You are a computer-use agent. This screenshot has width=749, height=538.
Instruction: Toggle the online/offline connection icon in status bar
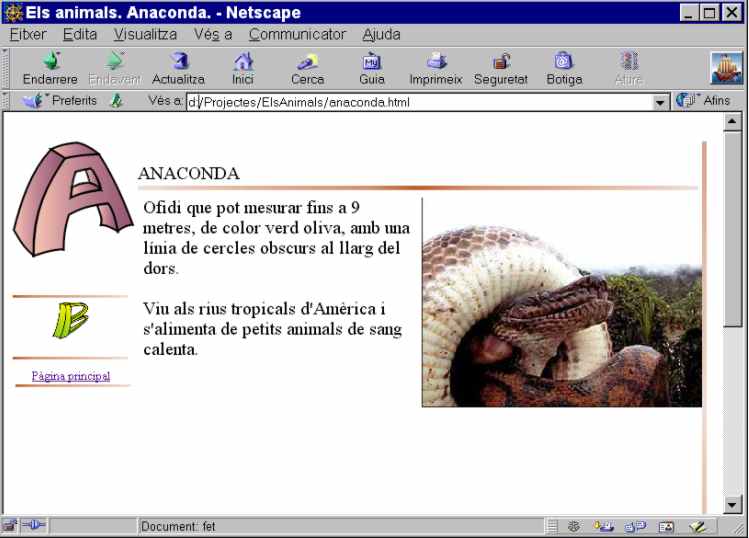[32, 526]
